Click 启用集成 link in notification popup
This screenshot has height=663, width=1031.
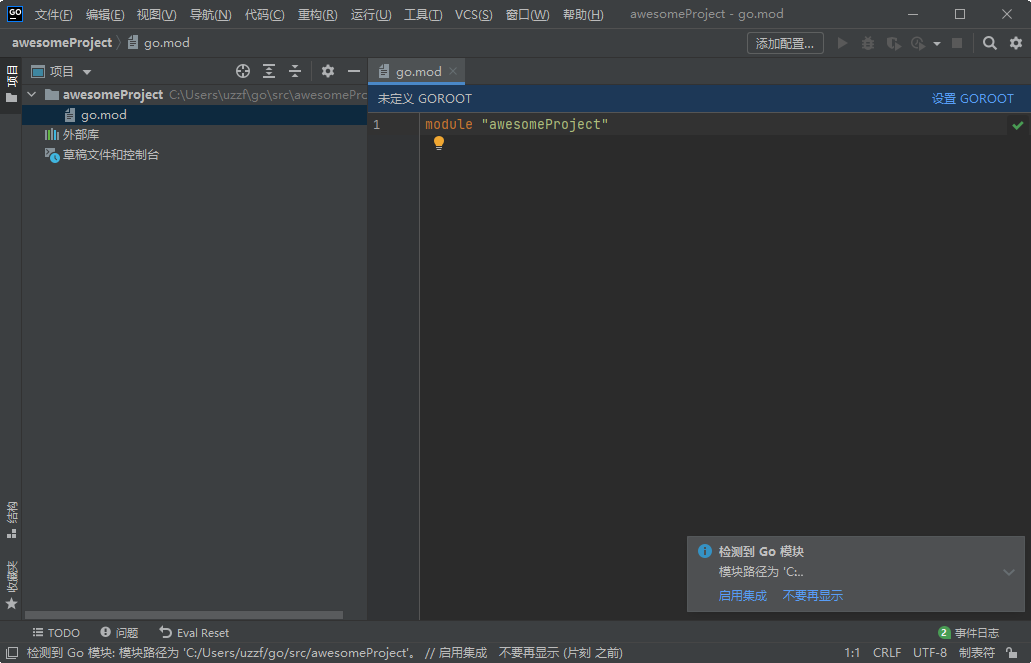[742, 595]
